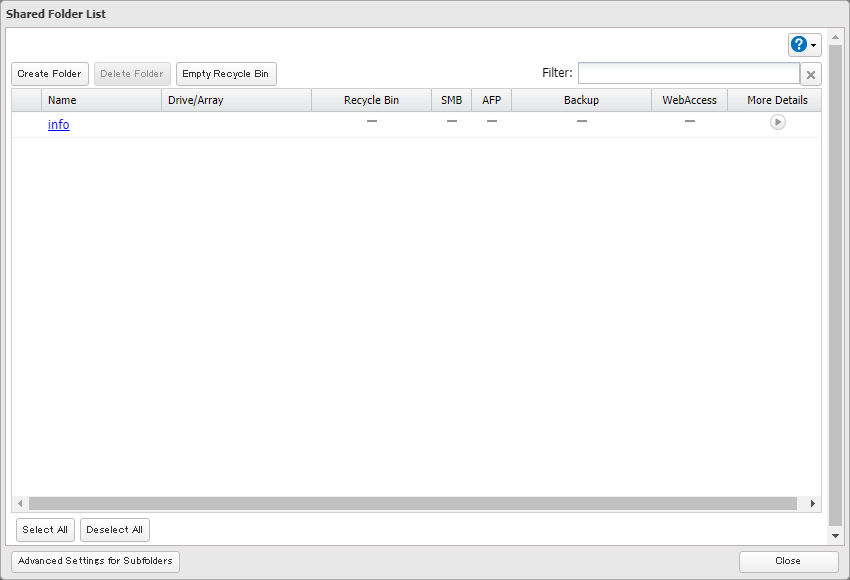Click the blue help question mark icon
This screenshot has width=850, height=580.
[x=799, y=45]
